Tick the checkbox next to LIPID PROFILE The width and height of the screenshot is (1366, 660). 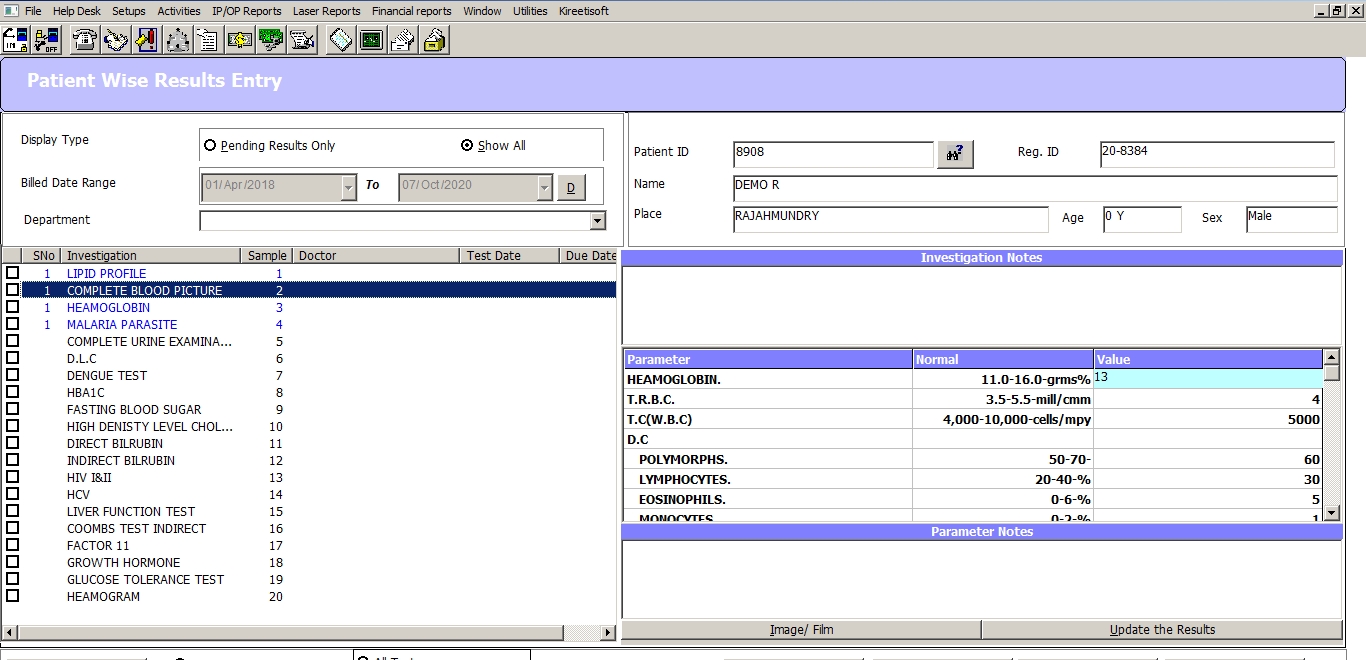click(13, 273)
